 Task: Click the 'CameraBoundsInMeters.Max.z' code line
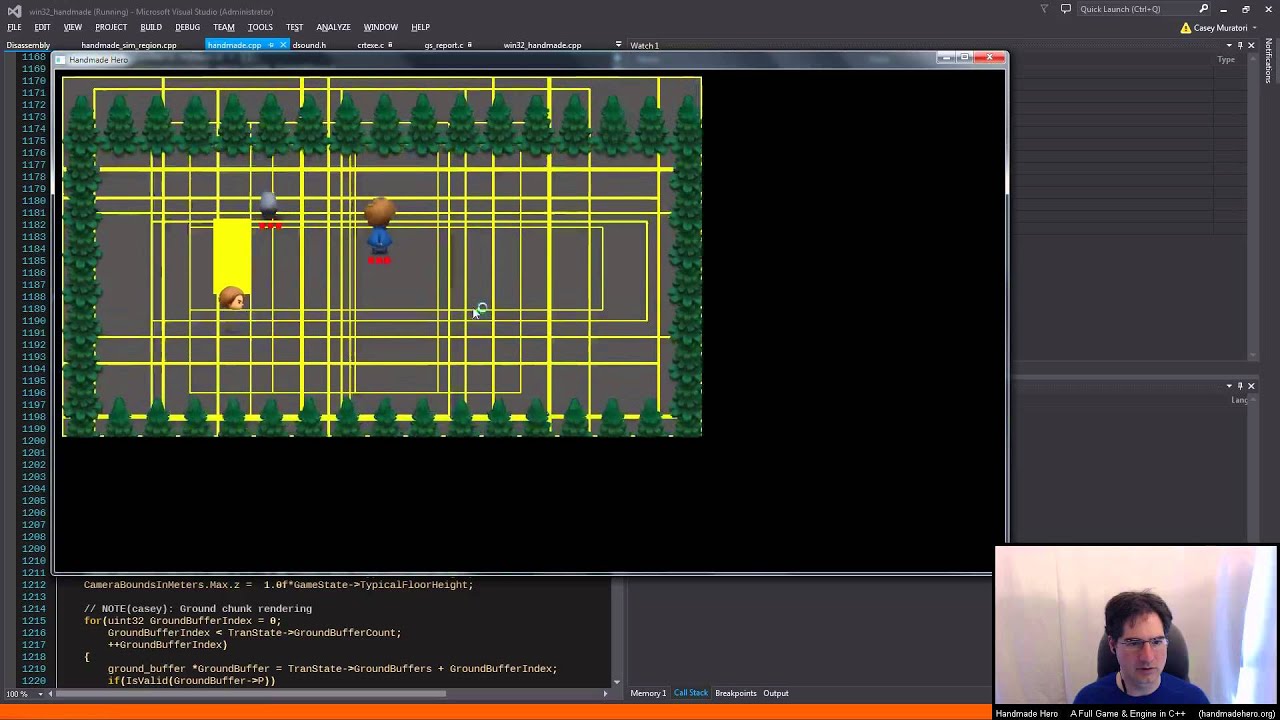click(278, 585)
